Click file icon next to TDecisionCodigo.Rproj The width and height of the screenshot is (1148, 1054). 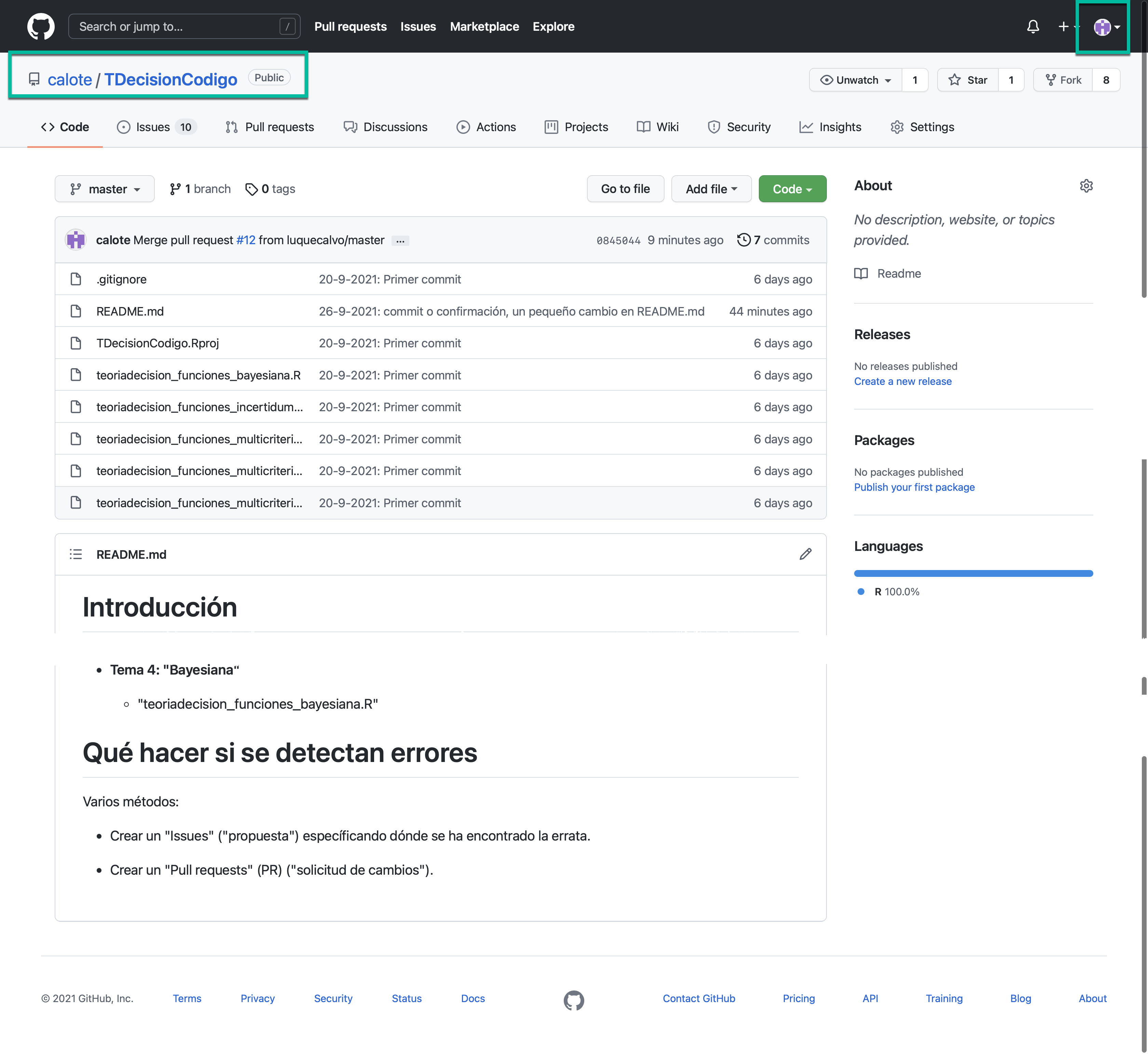click(76, 343)
